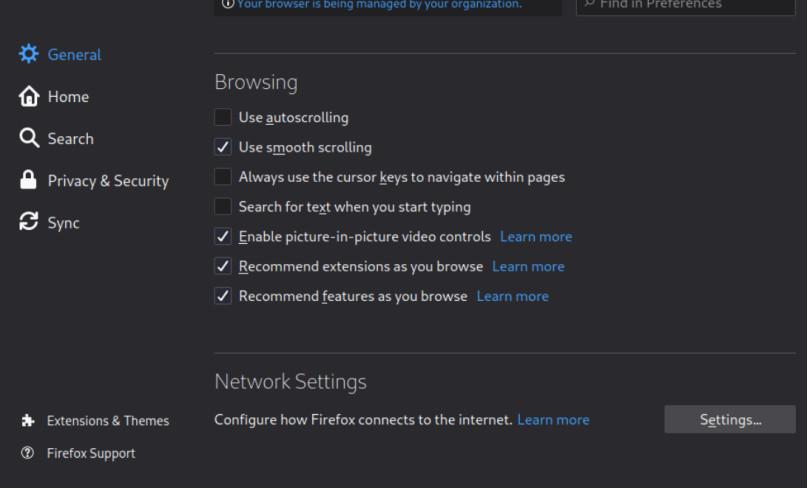
Task: Uncheck Recommend extensions as you browse
Action: [x=223, y=267]
